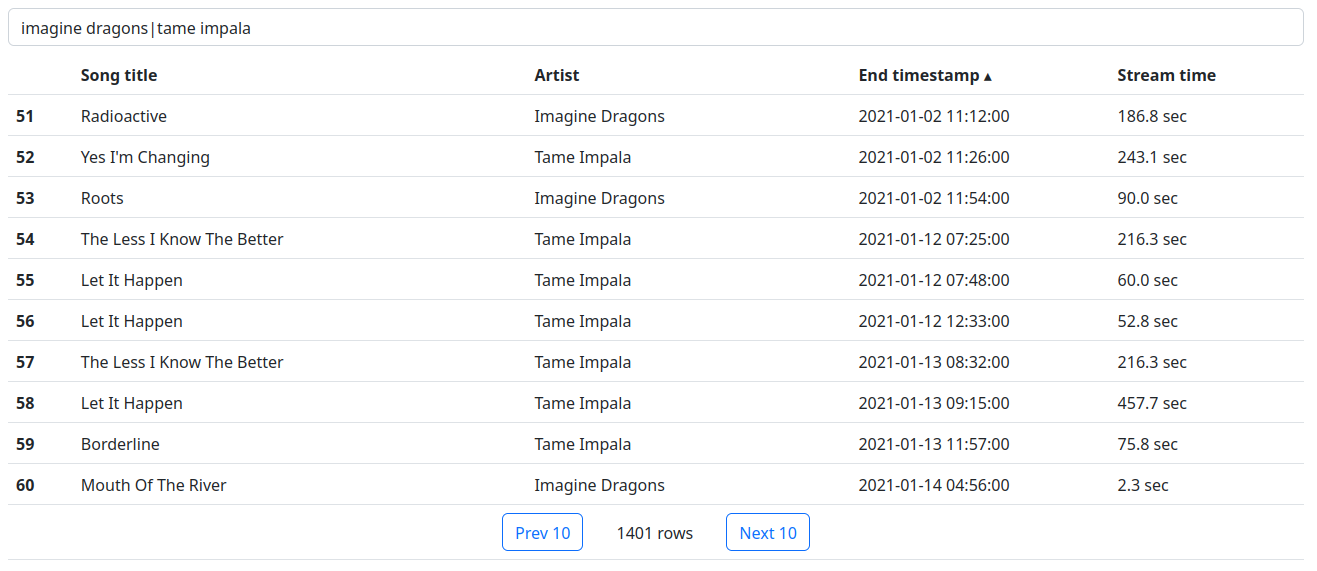This screenshot has width=1317, height=571.
Task: Click timestamp 2021-01-02 11:54:00
Action: tap(934, 198)
